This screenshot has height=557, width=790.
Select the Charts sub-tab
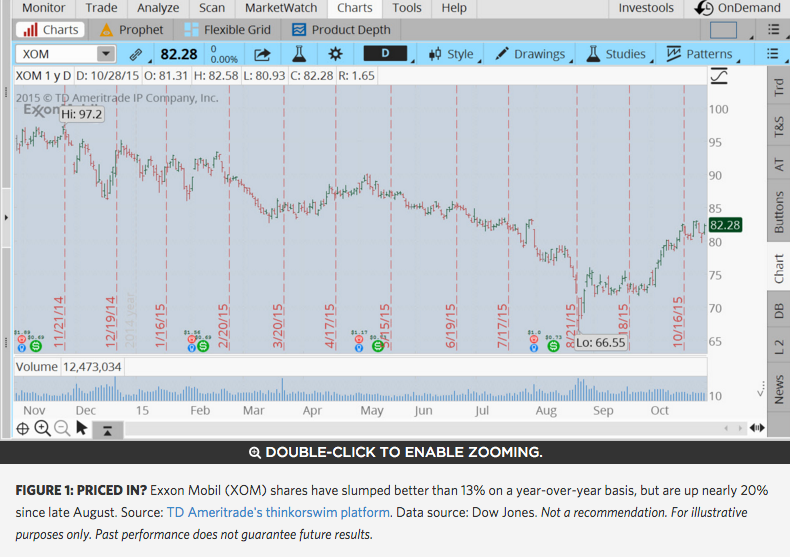tap(50, 30)
